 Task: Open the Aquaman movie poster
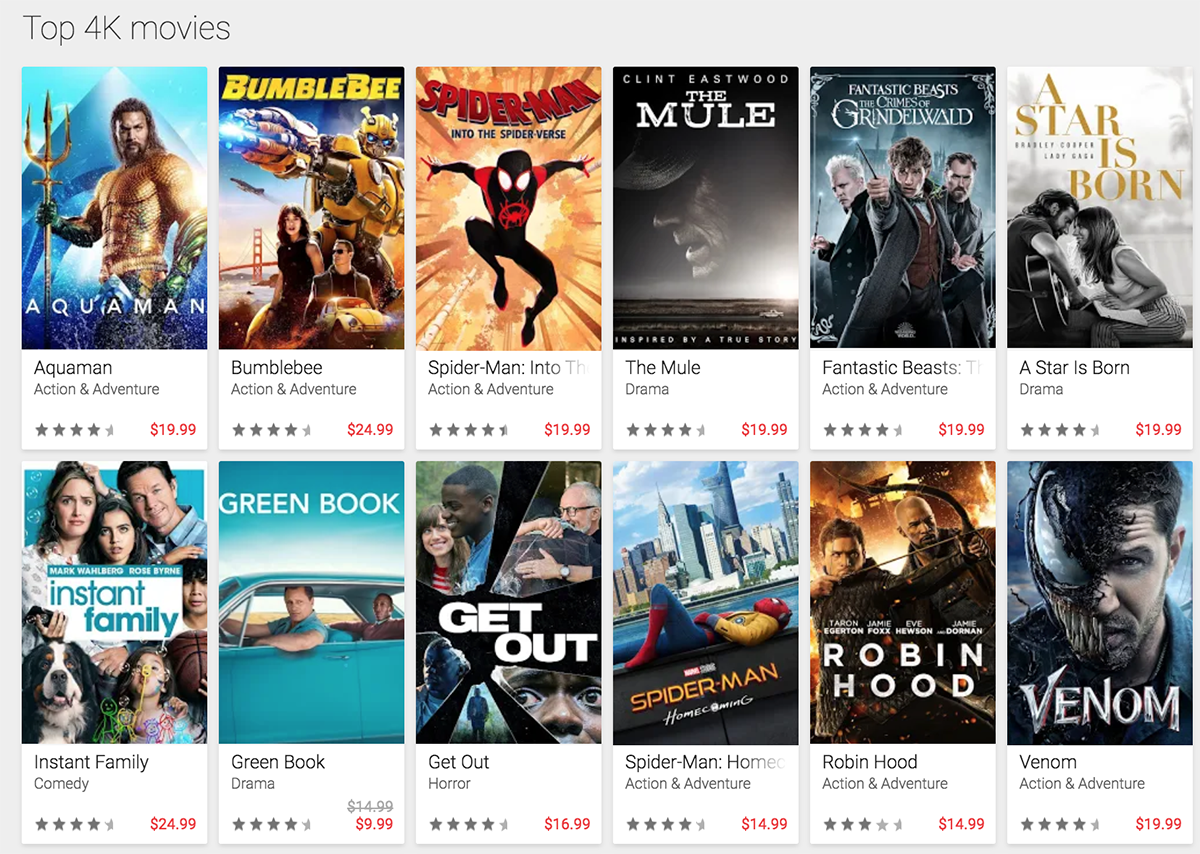click(114, 208)
